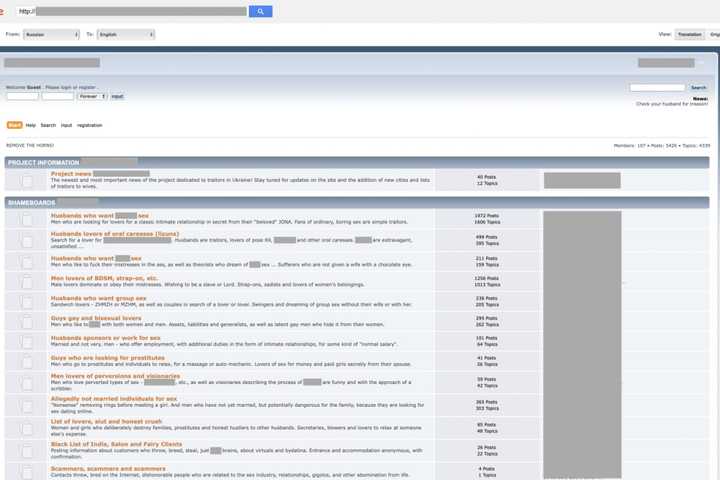Select the Start menu tab
This screenshot has width=720, height=480.
tap(14, 125)
